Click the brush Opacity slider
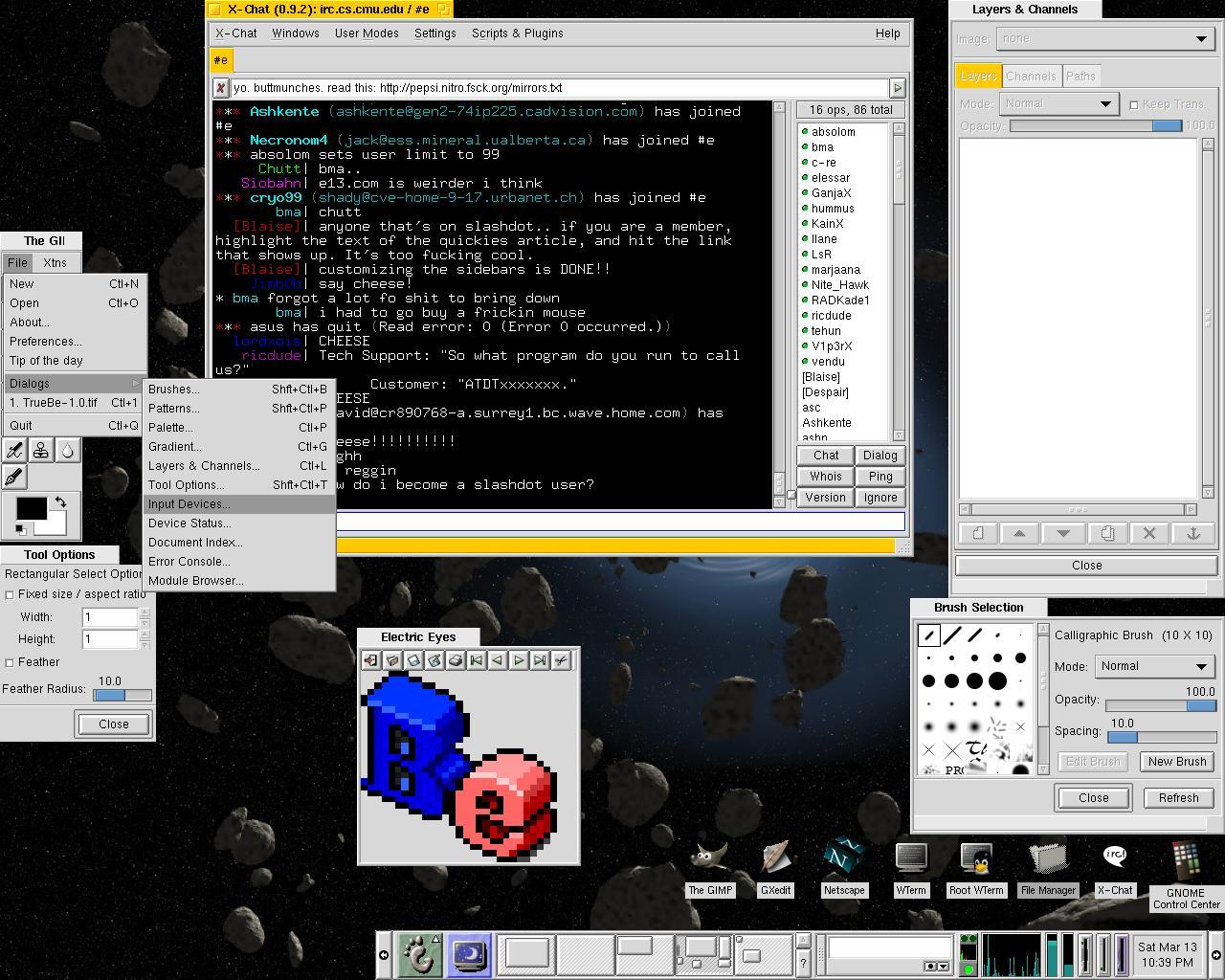Image resolution: width=1225 pixels, height=980 pixels. (x=1162, y=705)
